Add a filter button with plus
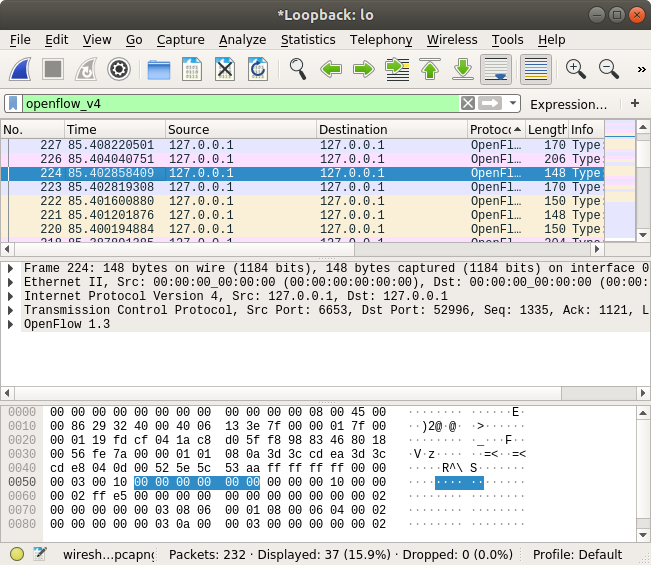Screen dimensions: 651x565 click(634, 103)
